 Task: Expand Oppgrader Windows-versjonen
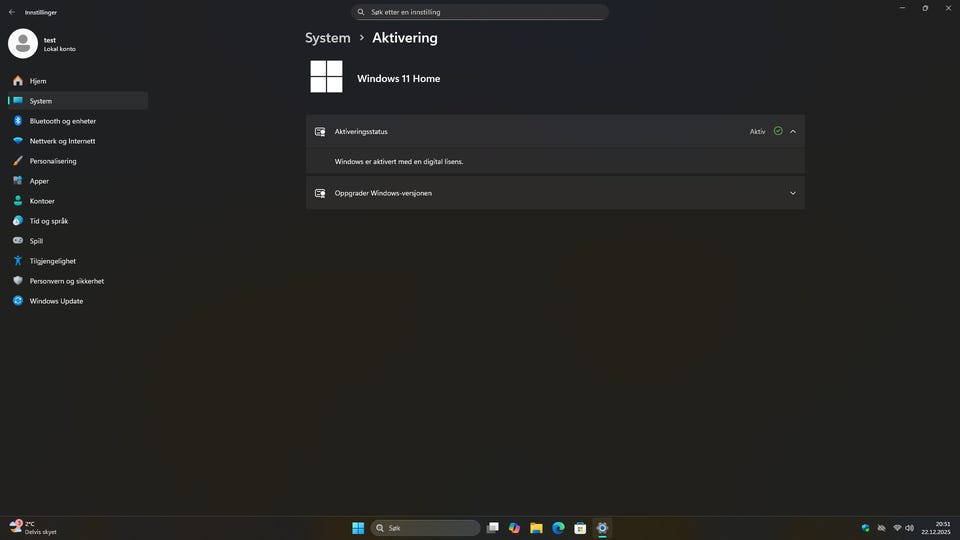tap(793, 193)
